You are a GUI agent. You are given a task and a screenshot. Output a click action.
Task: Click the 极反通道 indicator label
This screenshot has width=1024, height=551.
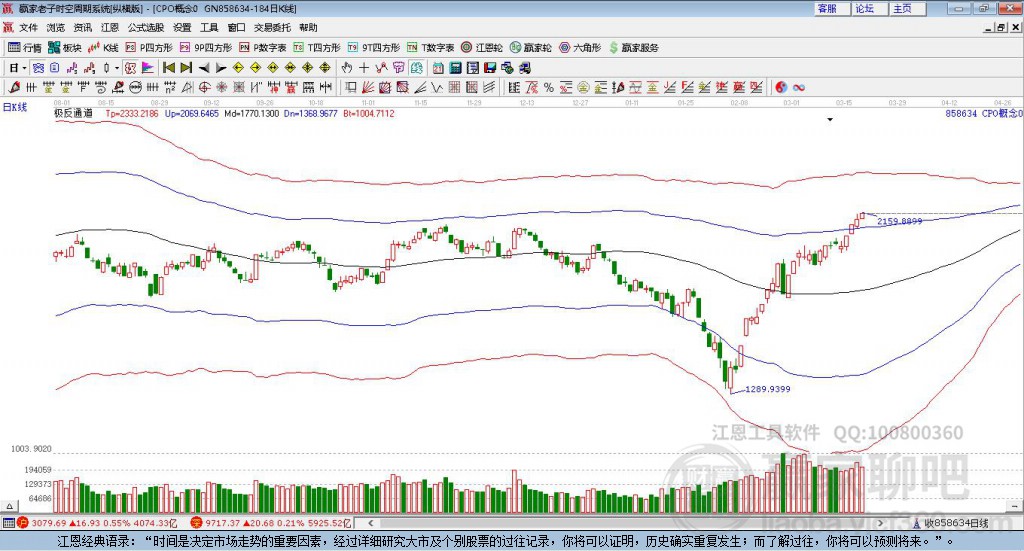pos(73,114)
